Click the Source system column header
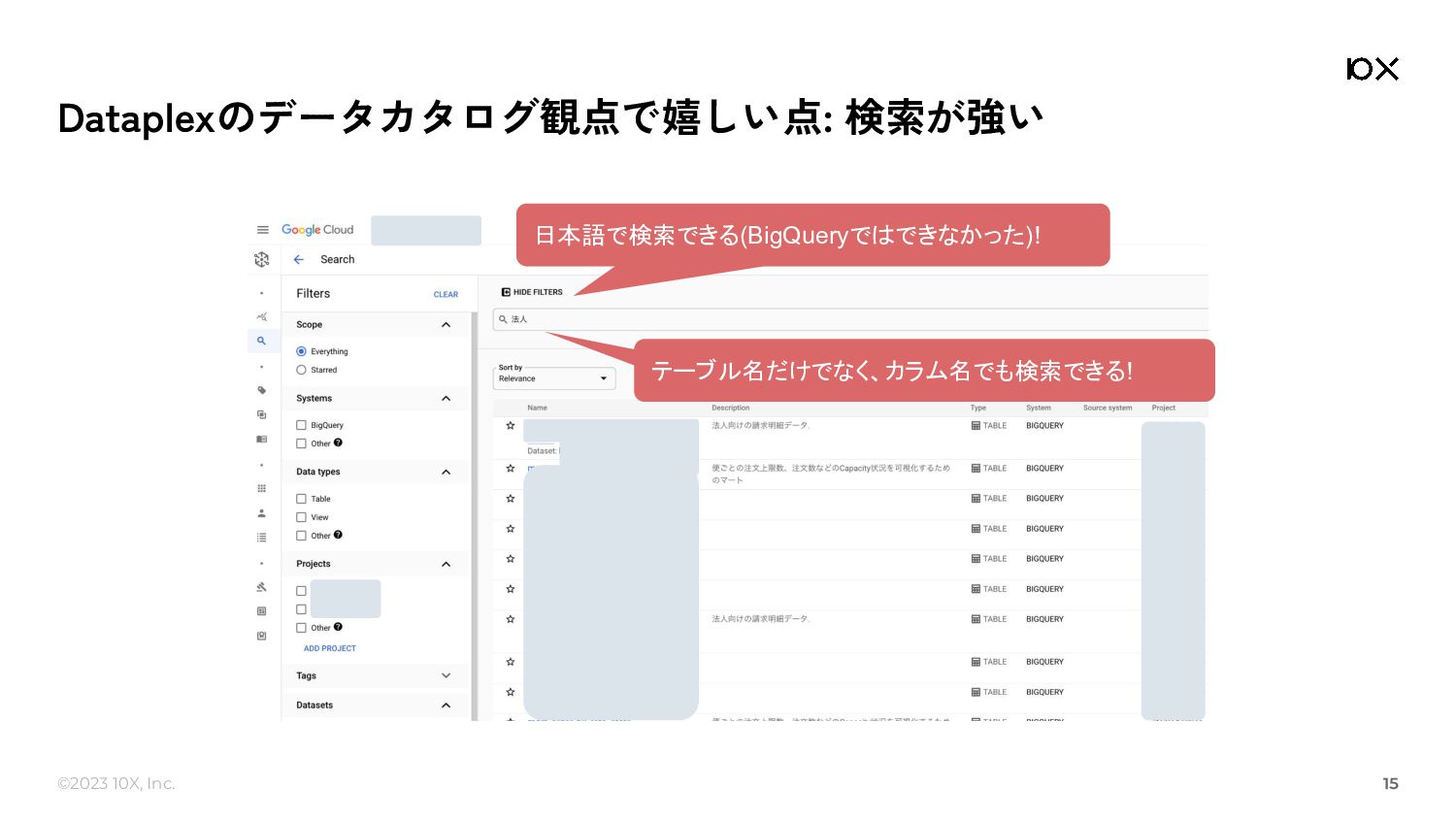 tap(1108, 408)
